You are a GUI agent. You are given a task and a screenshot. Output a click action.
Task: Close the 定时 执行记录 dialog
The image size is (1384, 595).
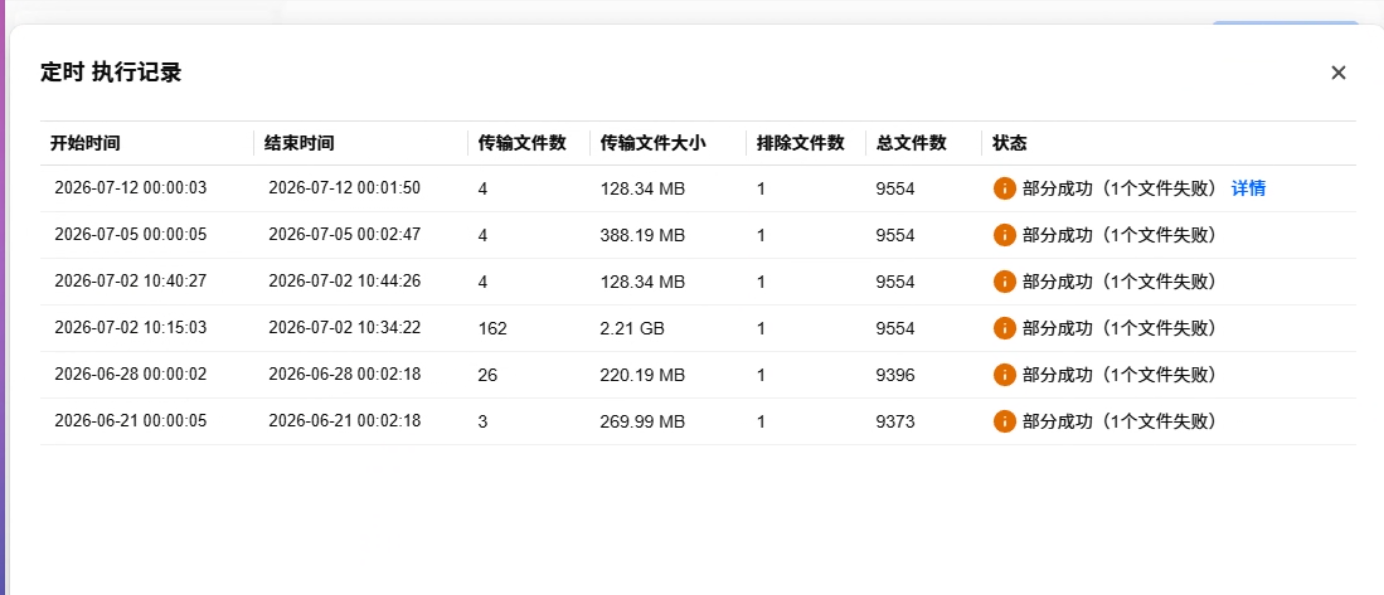point(1338,73)
